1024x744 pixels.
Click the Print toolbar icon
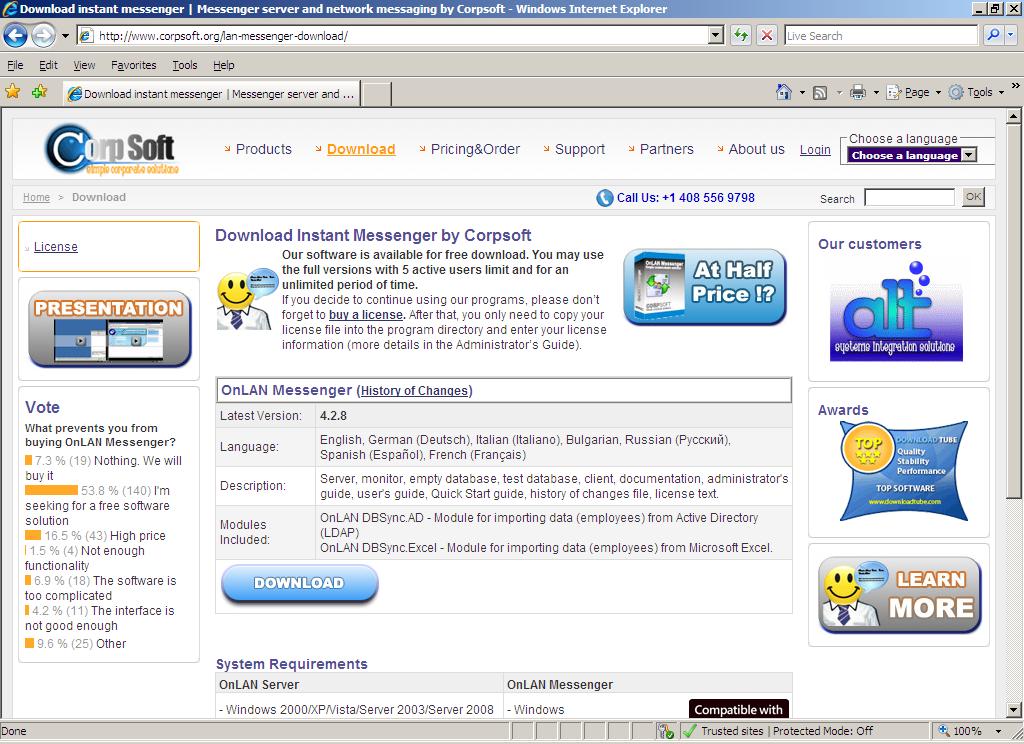857,92
